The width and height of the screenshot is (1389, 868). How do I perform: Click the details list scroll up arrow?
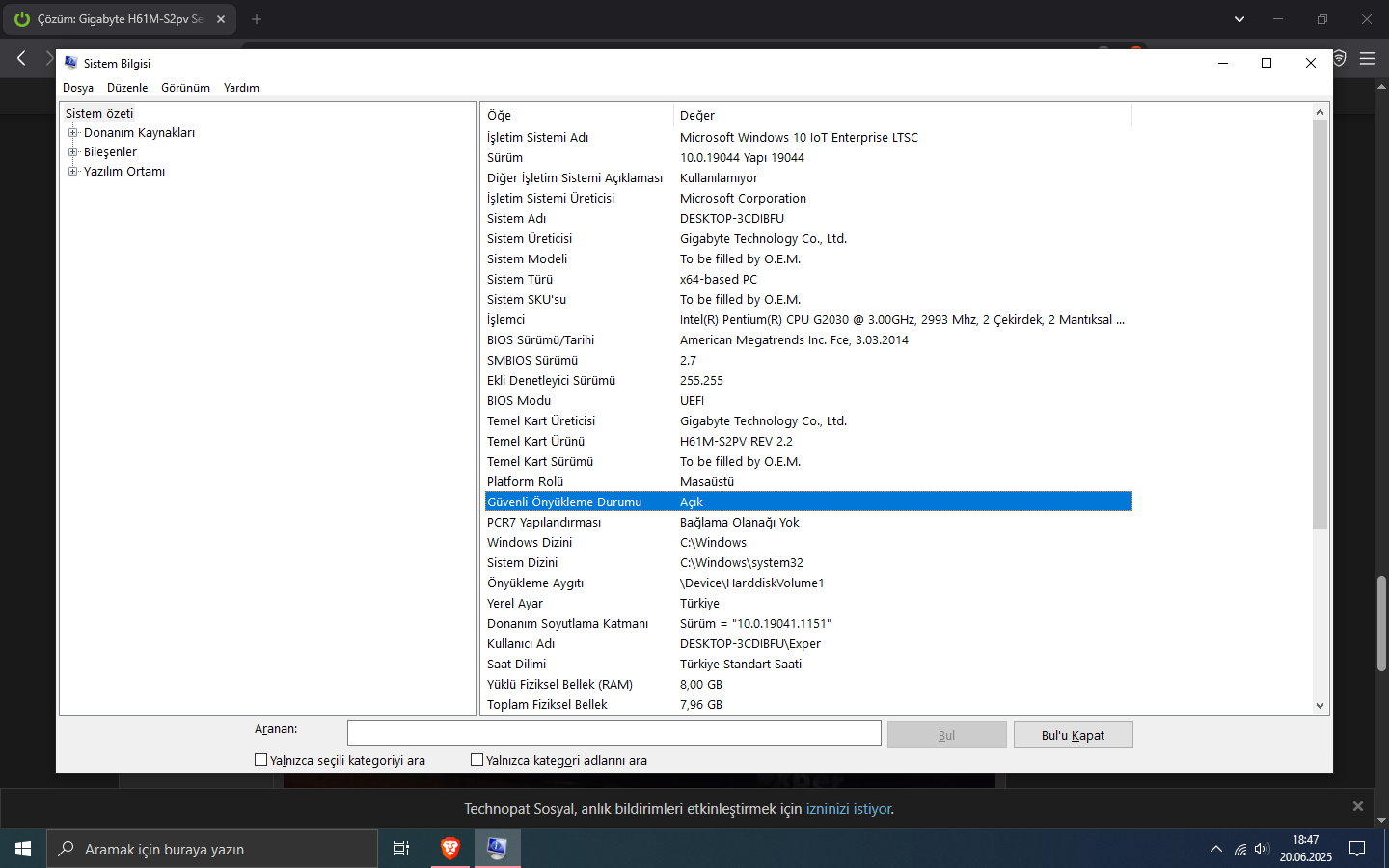pyautogui.click(x=1321, y=112)
